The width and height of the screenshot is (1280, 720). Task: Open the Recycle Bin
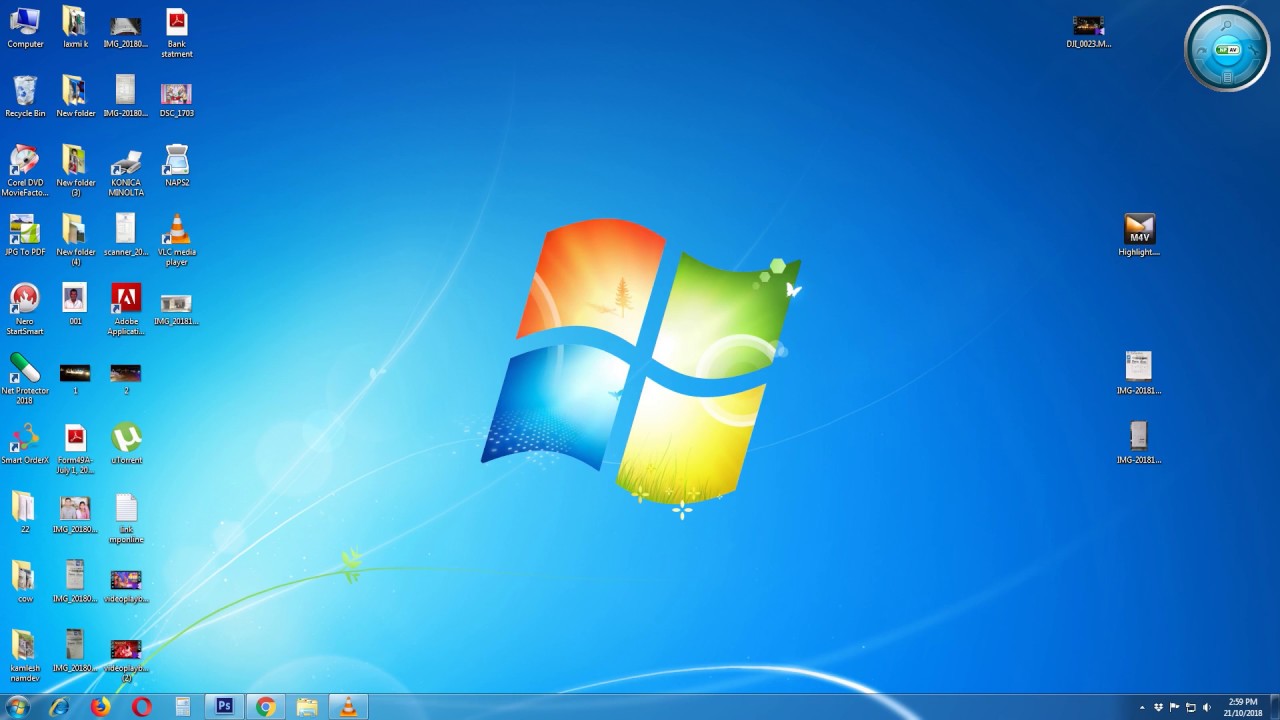point(25,97)
